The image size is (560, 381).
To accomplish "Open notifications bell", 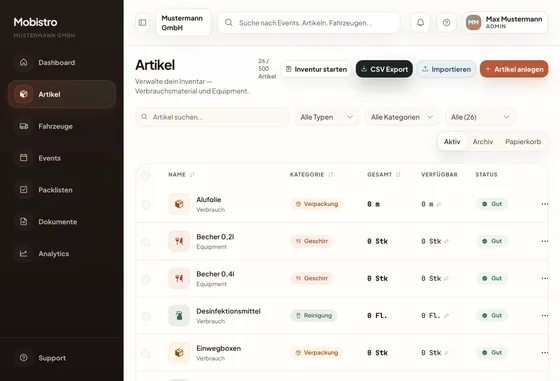I will pos(420,22).
